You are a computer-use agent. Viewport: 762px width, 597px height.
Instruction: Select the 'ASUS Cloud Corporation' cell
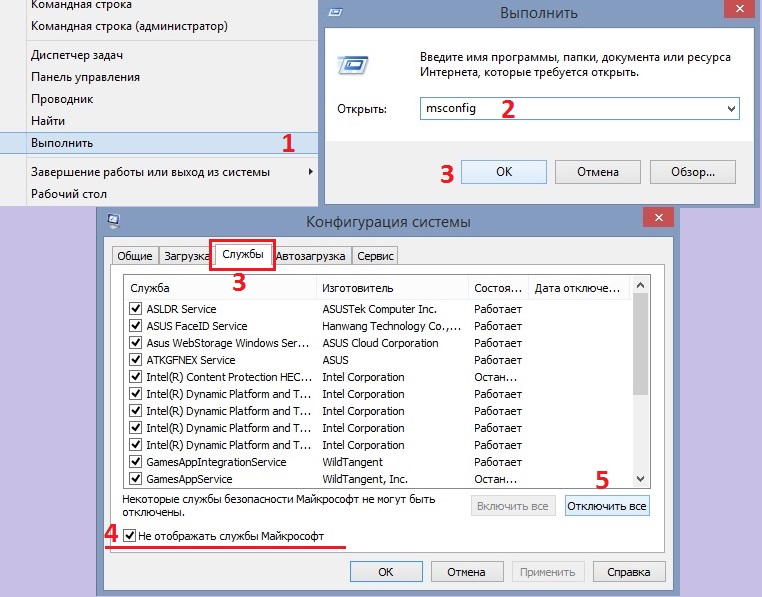[x=380, y=343]
